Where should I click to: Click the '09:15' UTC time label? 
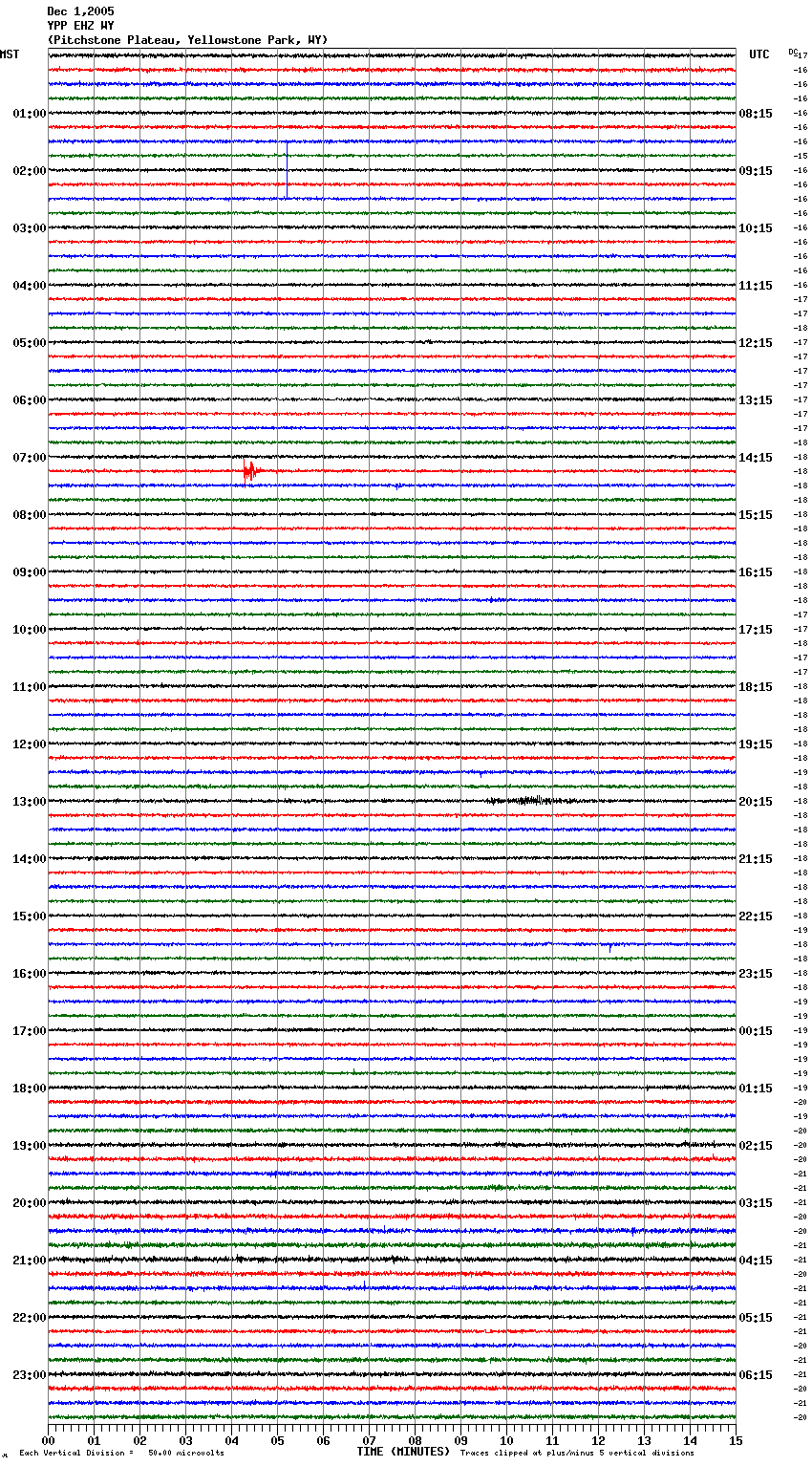click(x=756, y=171)
